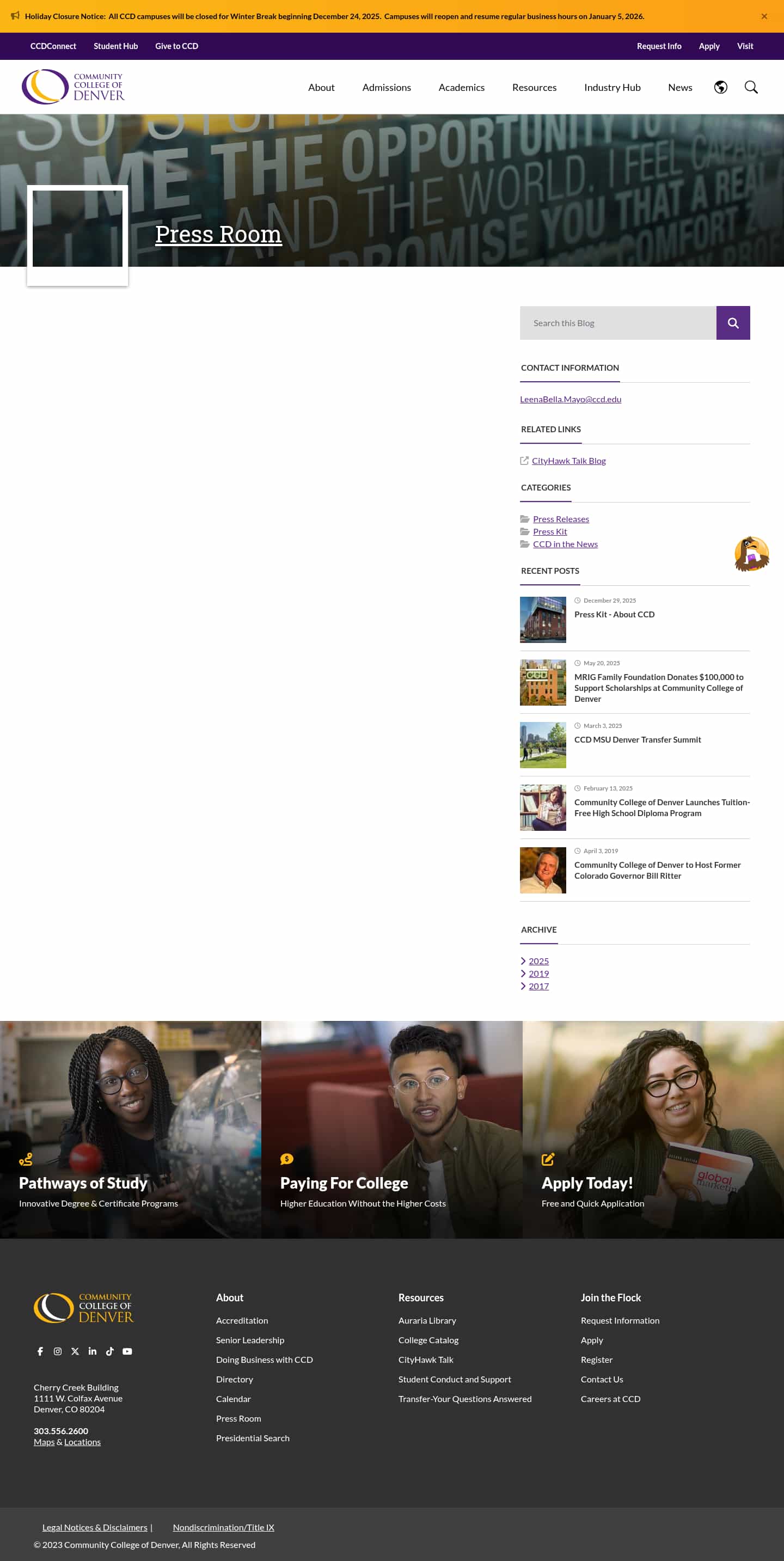Click the megaphone icon in the notice banner
The width and height of the screenshot is (784, 1561).
(15, 16)
